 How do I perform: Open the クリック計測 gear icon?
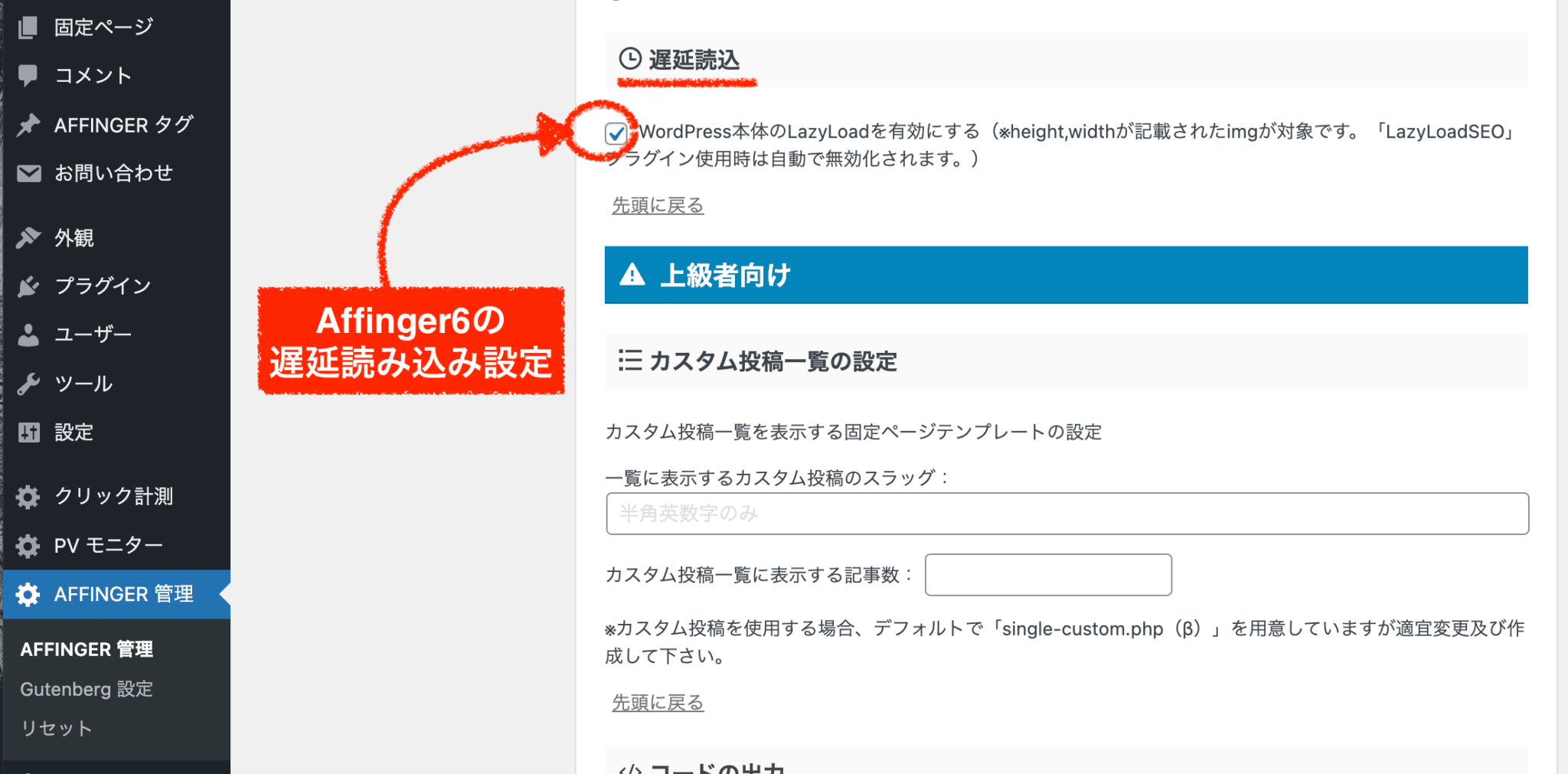pyautogui.click(x=28, y=496)
